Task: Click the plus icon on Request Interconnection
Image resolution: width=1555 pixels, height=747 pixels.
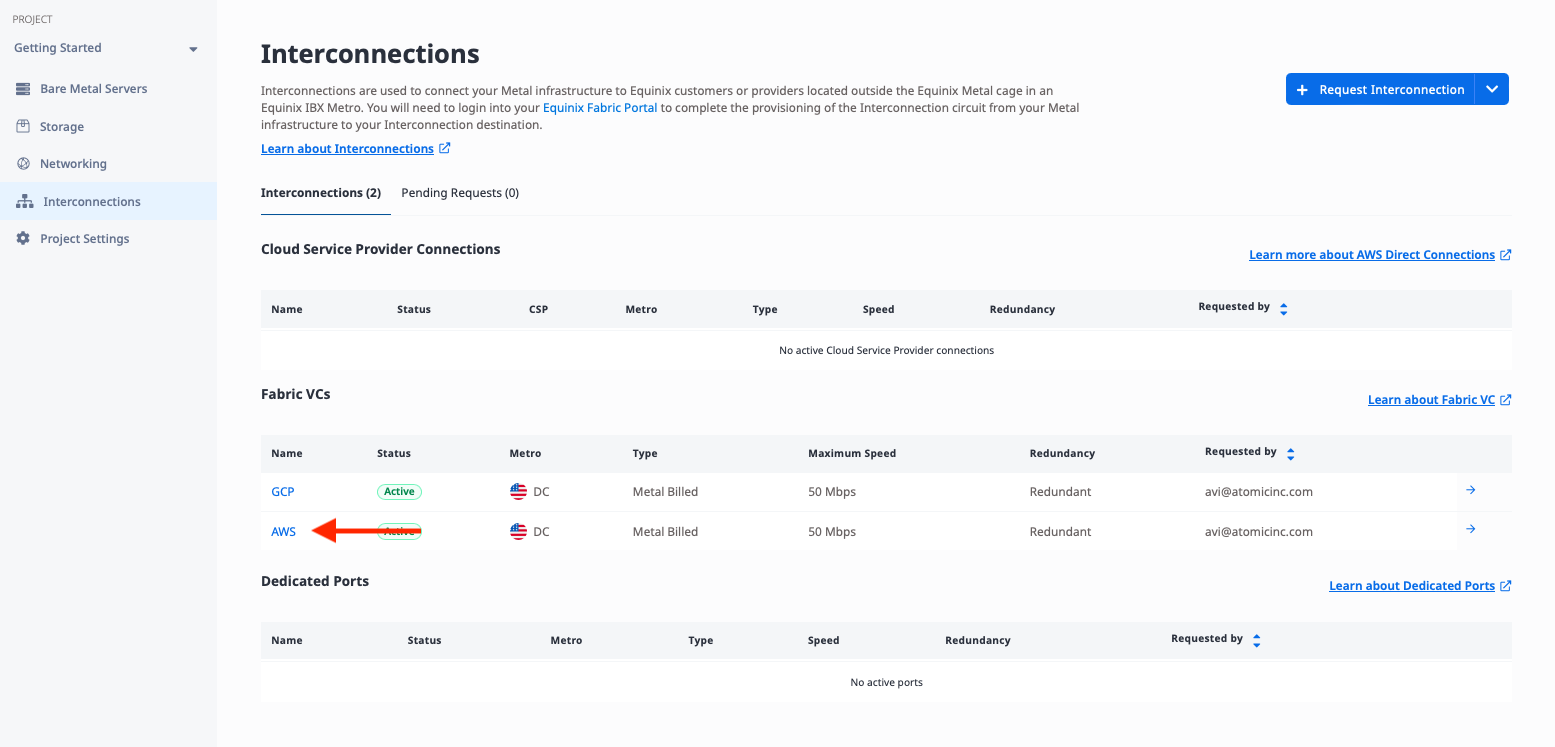Action: coord(1302,90)
